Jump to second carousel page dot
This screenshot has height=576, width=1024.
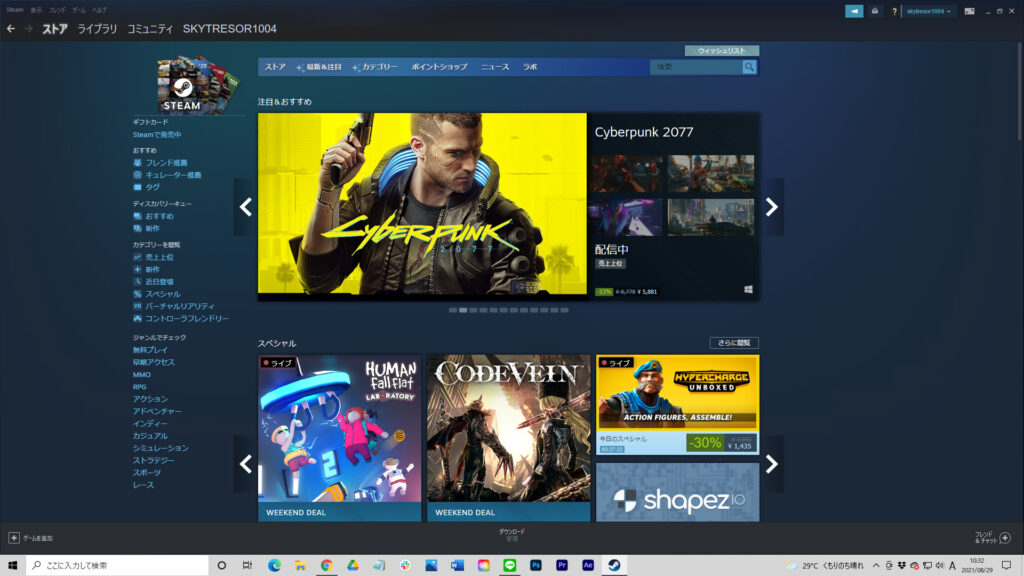[x=463, y=310]
